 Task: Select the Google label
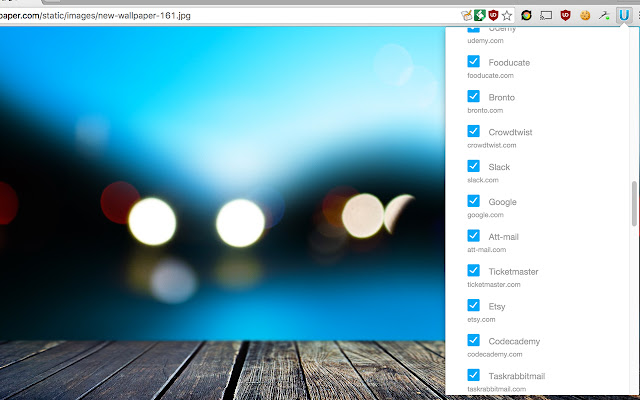pyautogui.click(x=502, y=202)
